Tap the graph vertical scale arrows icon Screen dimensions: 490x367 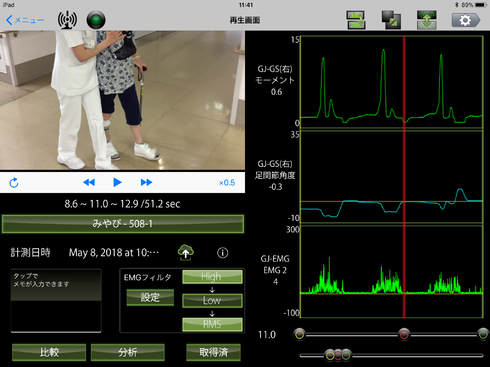(427, 20)
